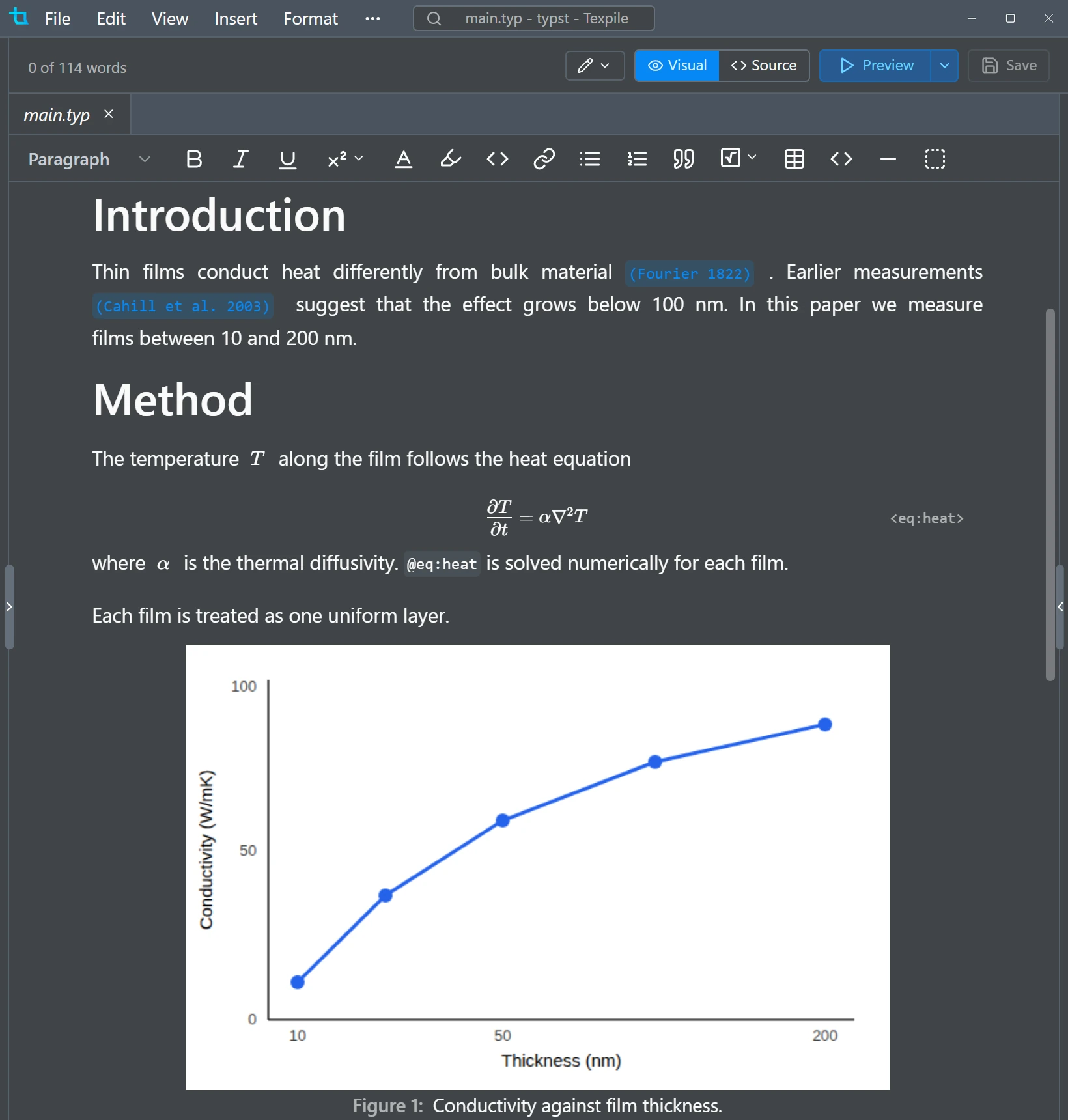Toggle underline formatting
The width and height of the screenshot is (1068, 1120).
(x=287, y=159)
